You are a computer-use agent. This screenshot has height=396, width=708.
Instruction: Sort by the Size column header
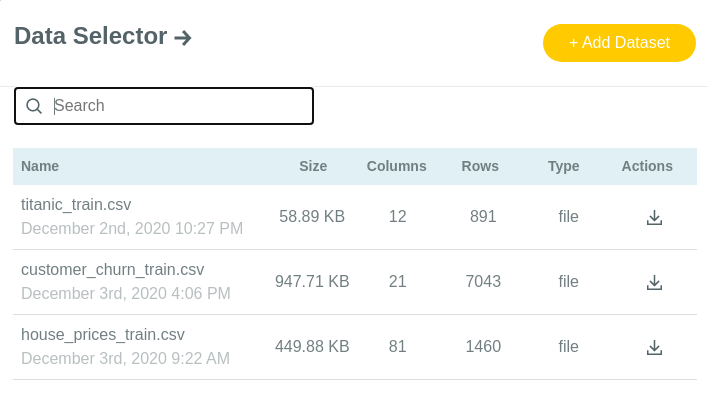pyautogui.click(x=313, y=166)
